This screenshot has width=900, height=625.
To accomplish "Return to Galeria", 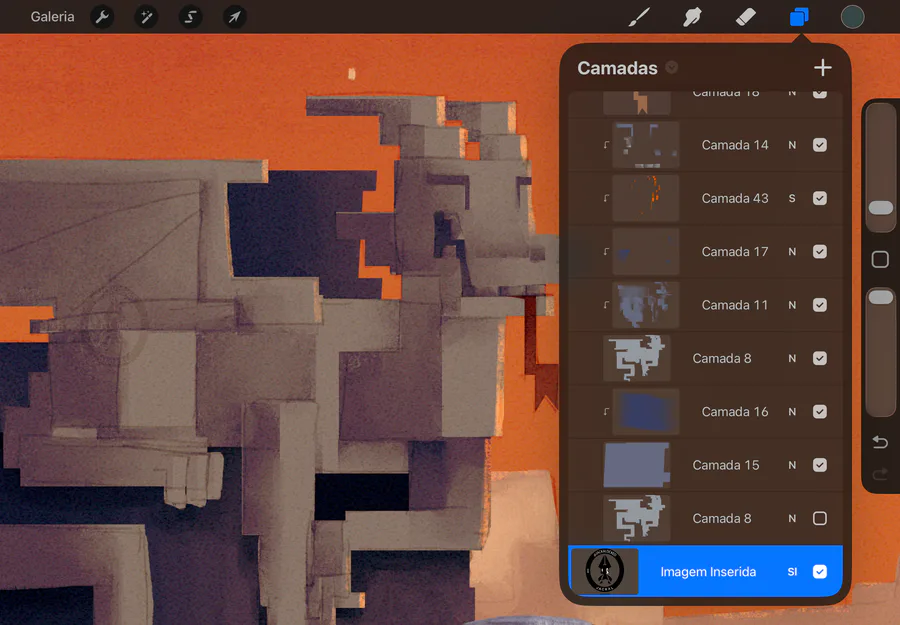I will (x=52, y=17).
